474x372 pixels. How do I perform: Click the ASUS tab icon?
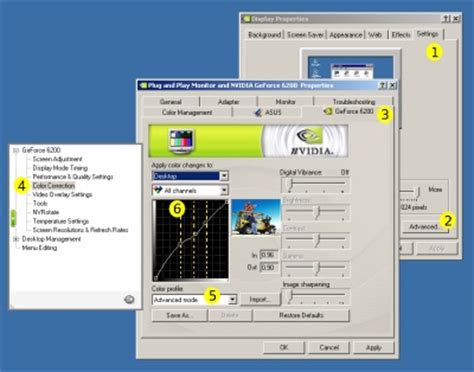click(258, 112)
